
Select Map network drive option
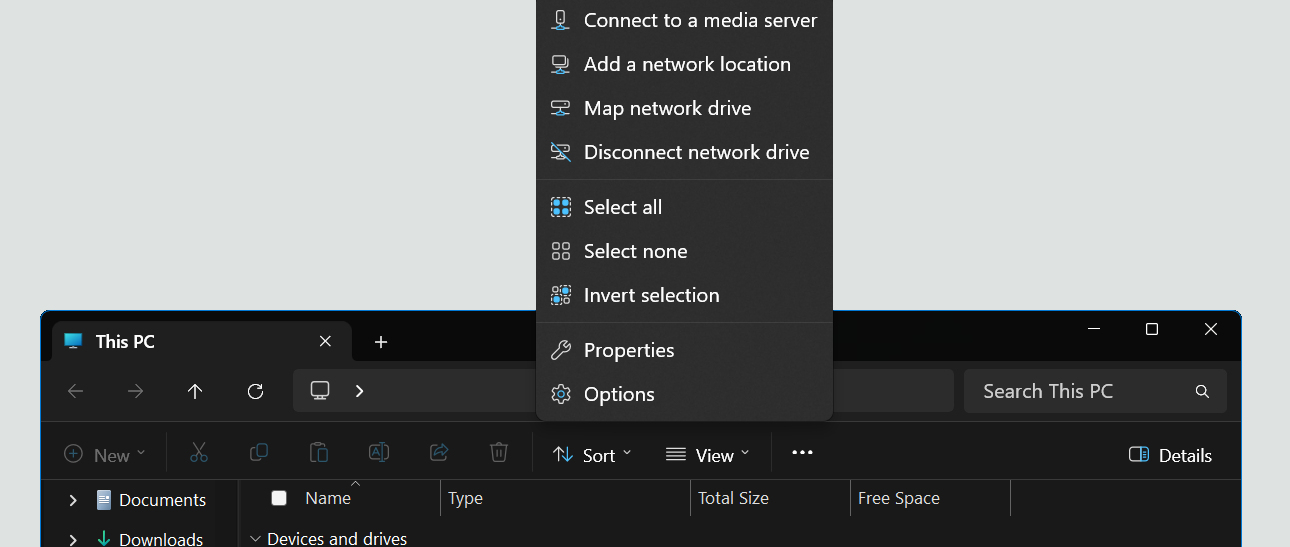(x=684, y=108)
